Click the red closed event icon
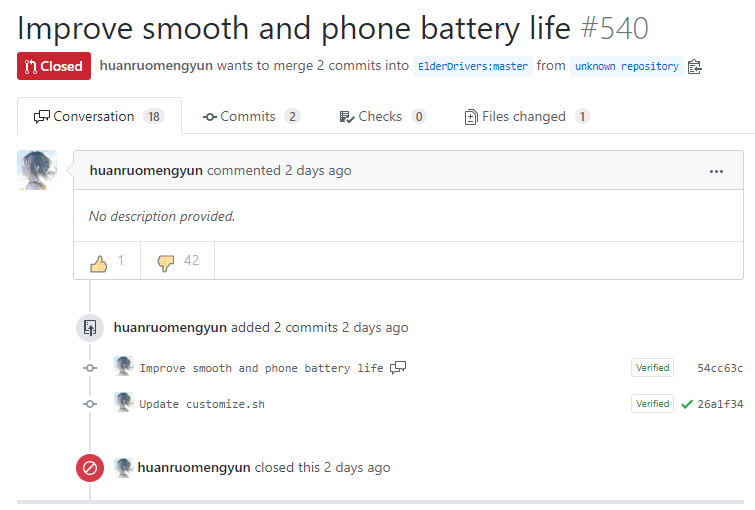Screen dimensions: 755x510 pos(90,468)
